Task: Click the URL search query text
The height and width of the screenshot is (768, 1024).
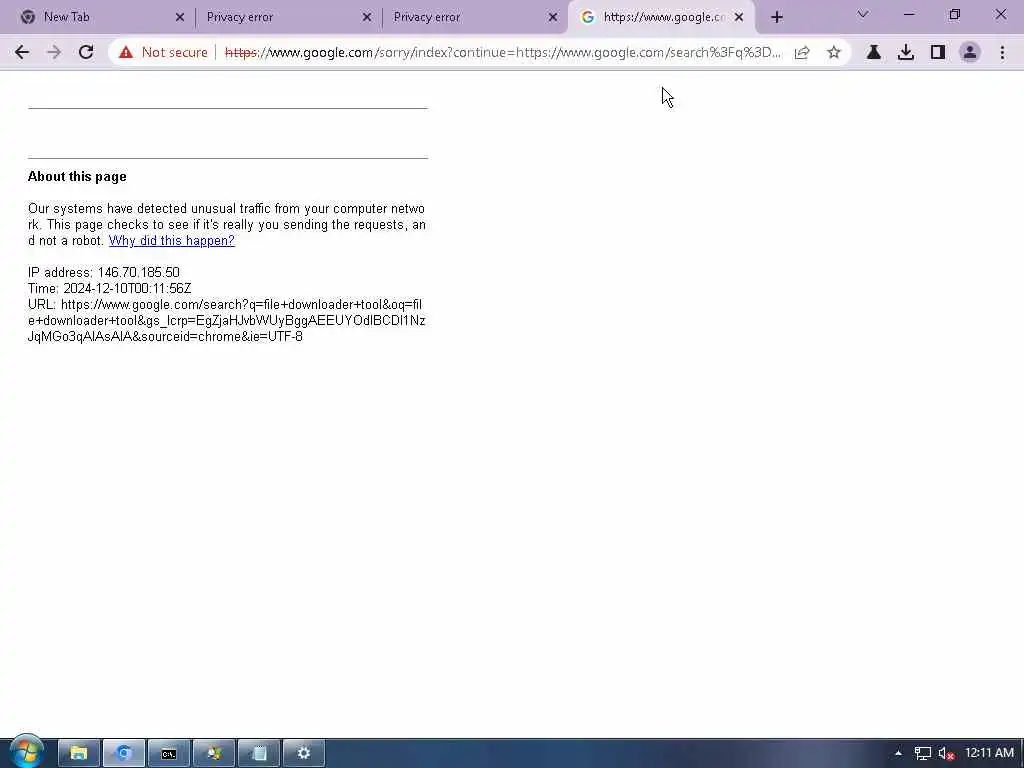Action: coord(227,320)
